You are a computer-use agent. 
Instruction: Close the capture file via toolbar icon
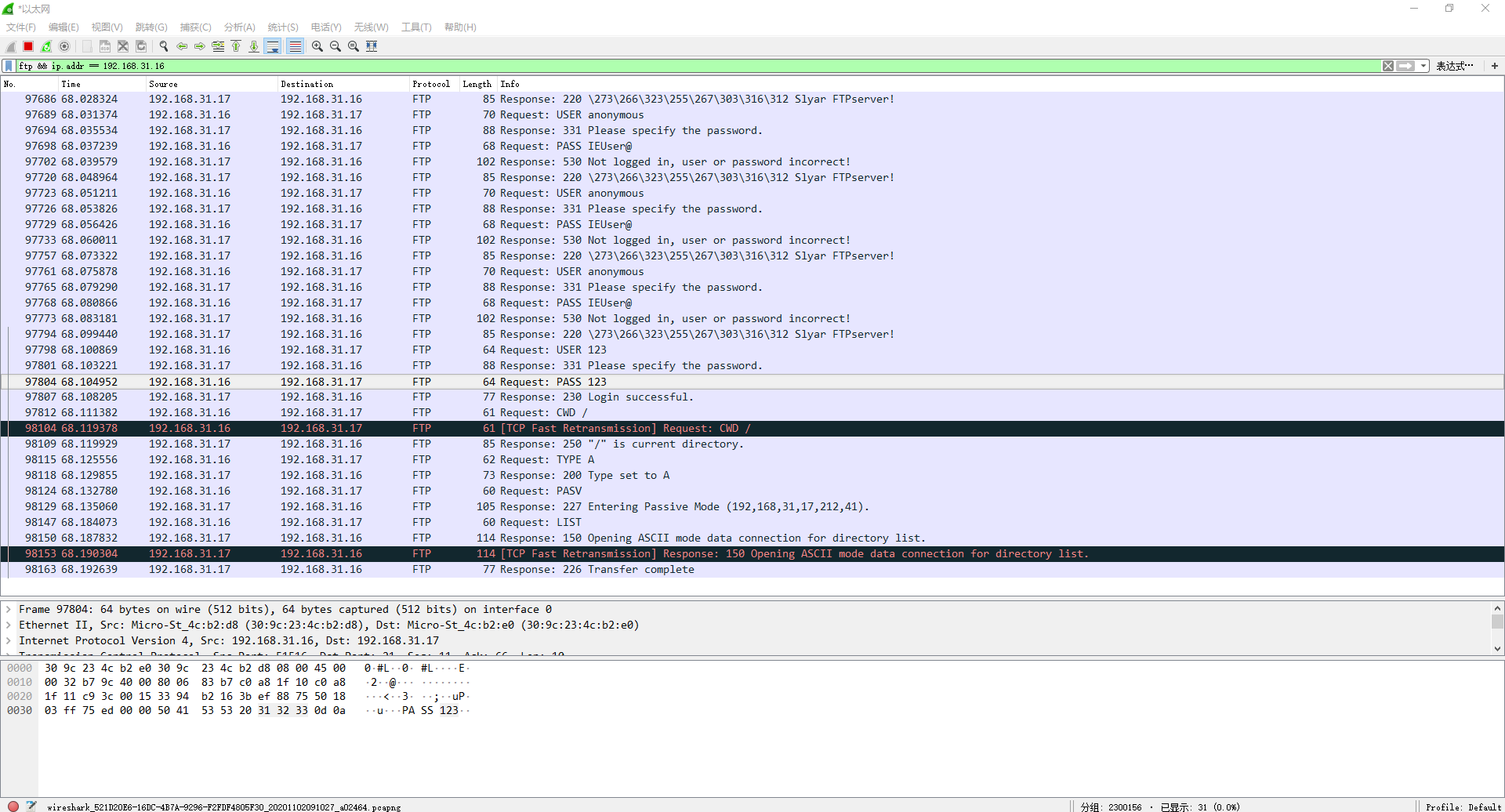click(x=123, y=46)
